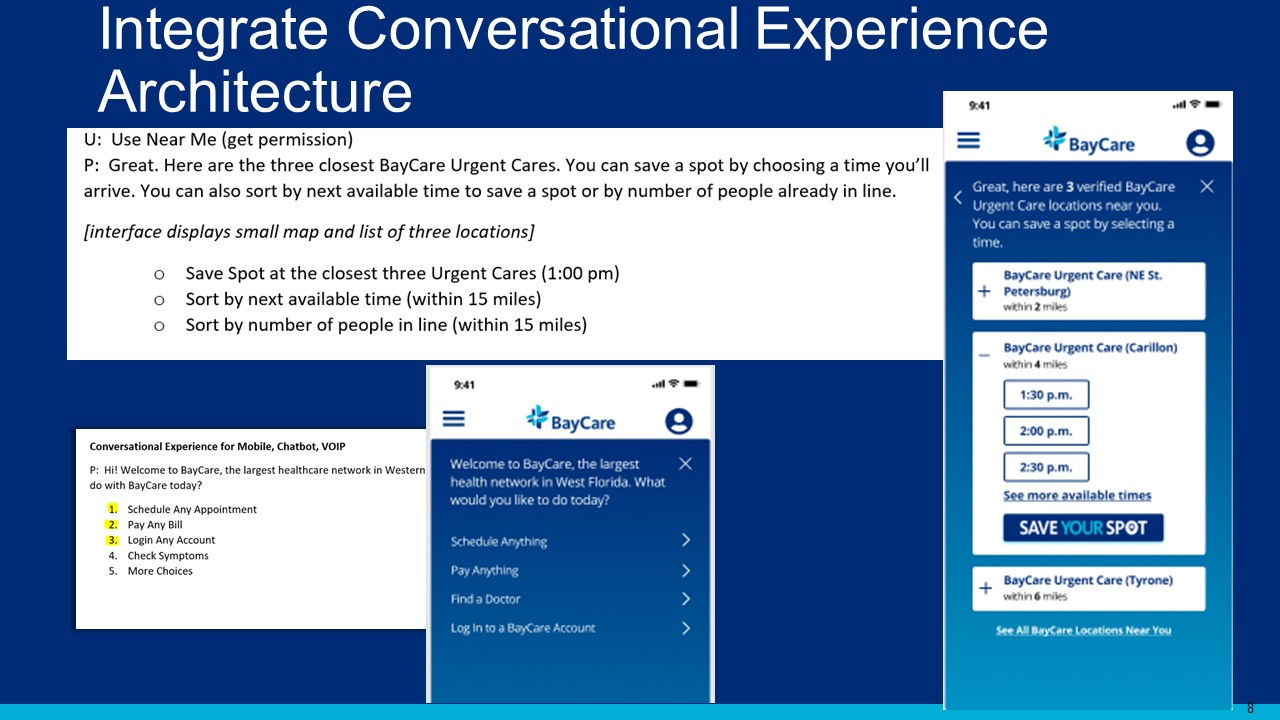Click chevron next to Log In to a BayCare Account
This screenshot has width=1280, height=720.
686,628
